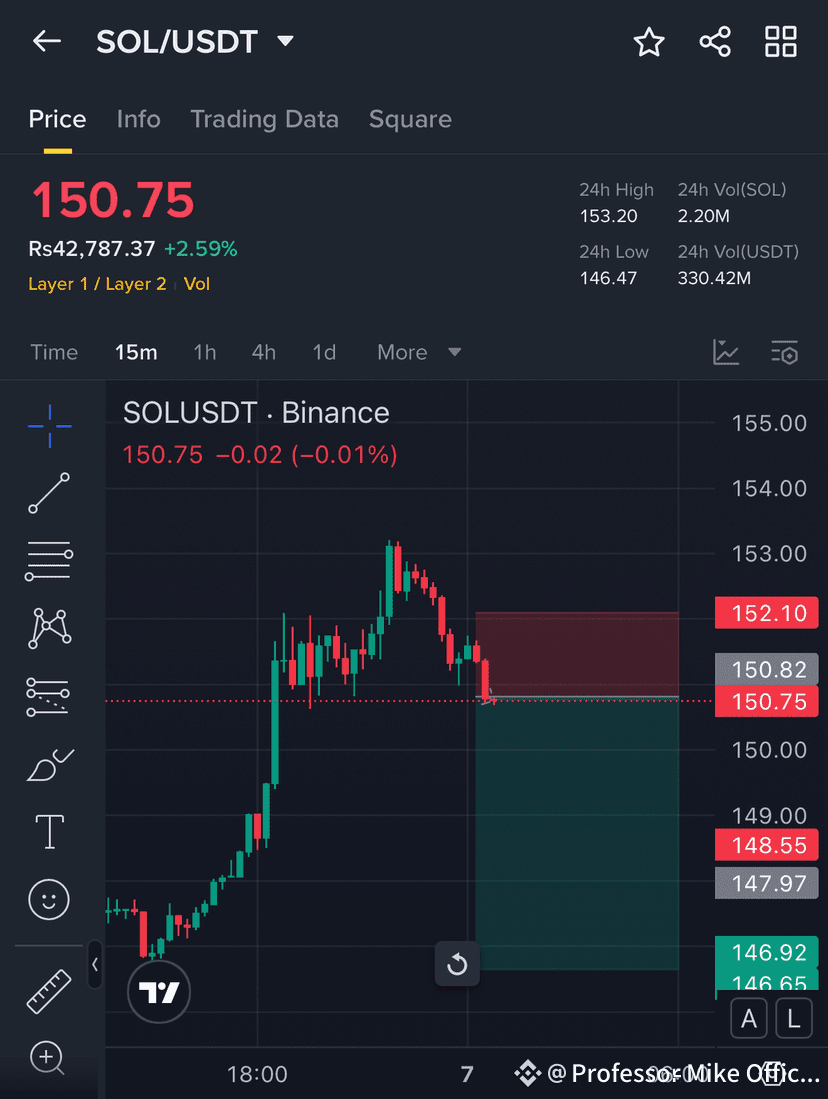Viewport: 828px width, 1099px height.
Task: Click the Rs42,787.37 converted price
Action: [x=92, y=249]
